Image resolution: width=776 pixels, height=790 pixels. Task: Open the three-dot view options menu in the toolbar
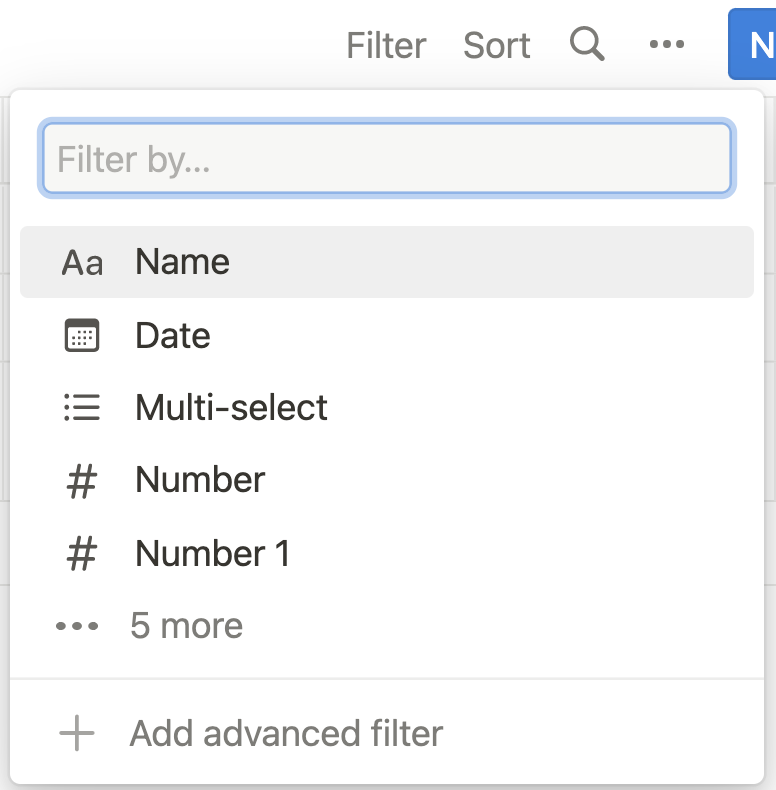coord(667,44)
